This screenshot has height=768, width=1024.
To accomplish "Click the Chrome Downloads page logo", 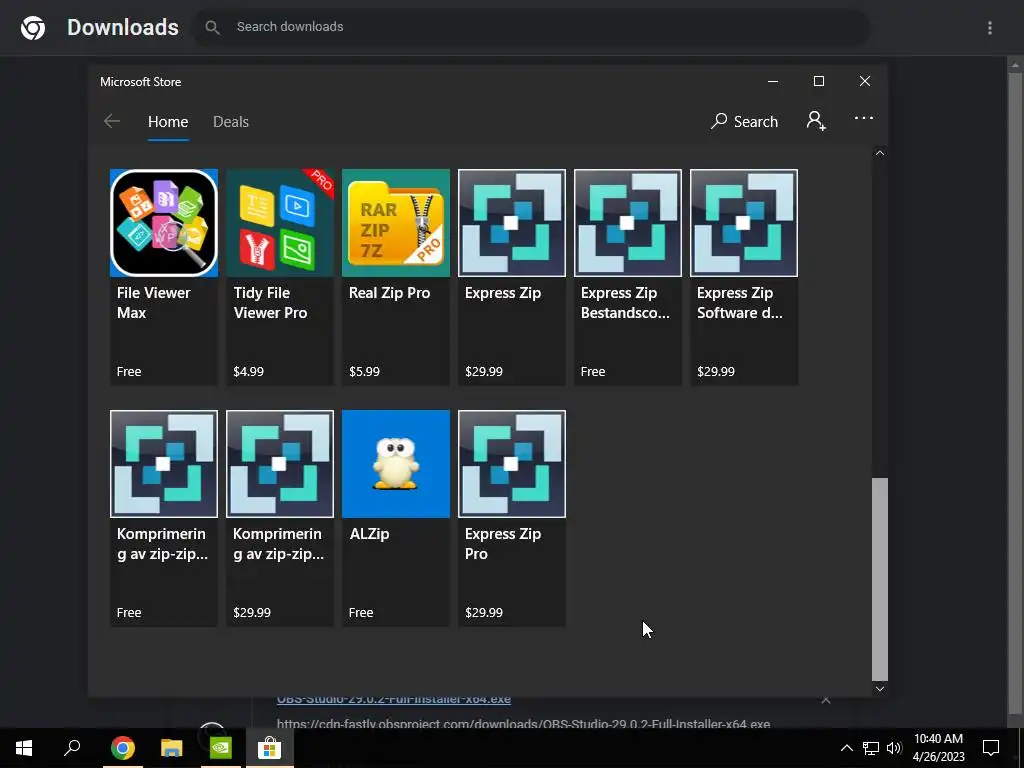I will pos(33,27).
